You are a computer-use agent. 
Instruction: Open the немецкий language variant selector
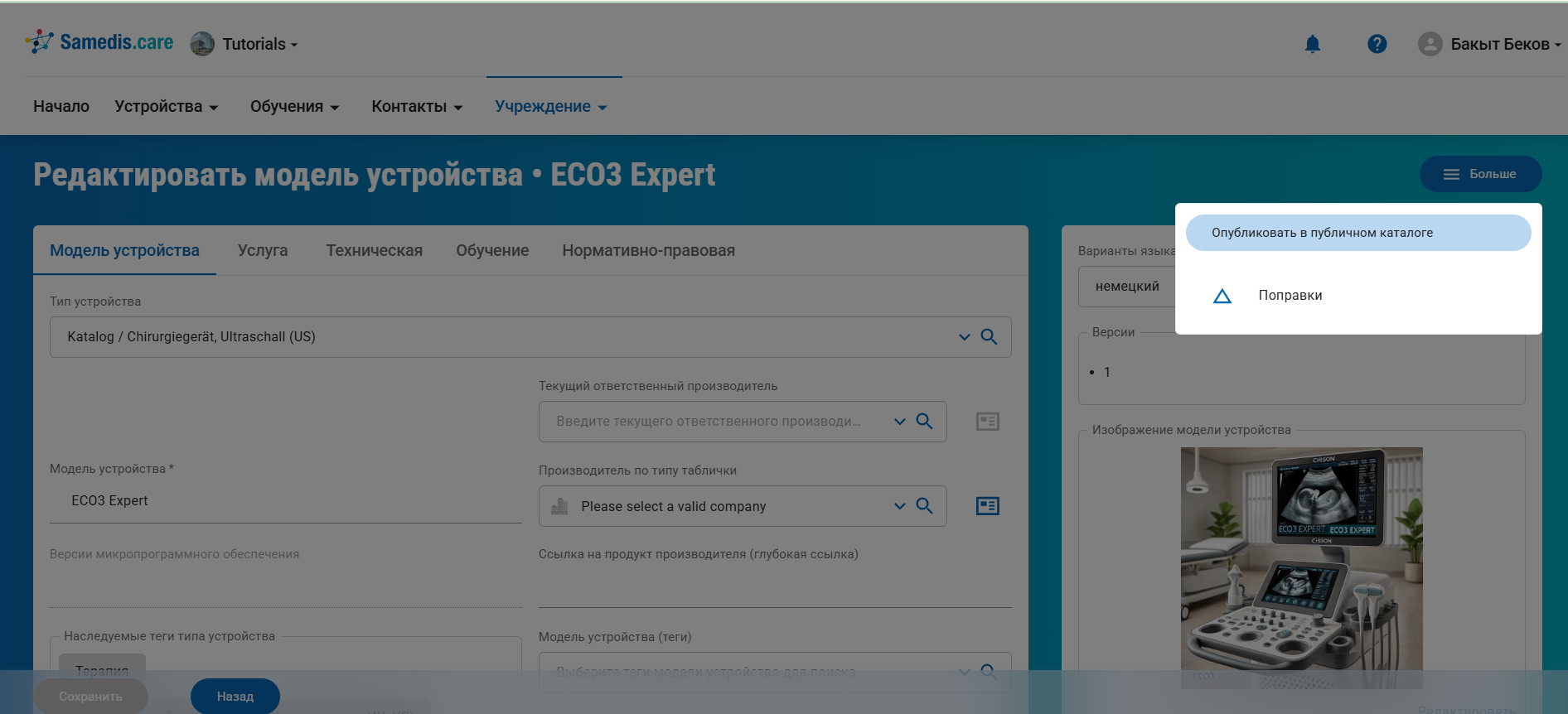[1127, 287]
